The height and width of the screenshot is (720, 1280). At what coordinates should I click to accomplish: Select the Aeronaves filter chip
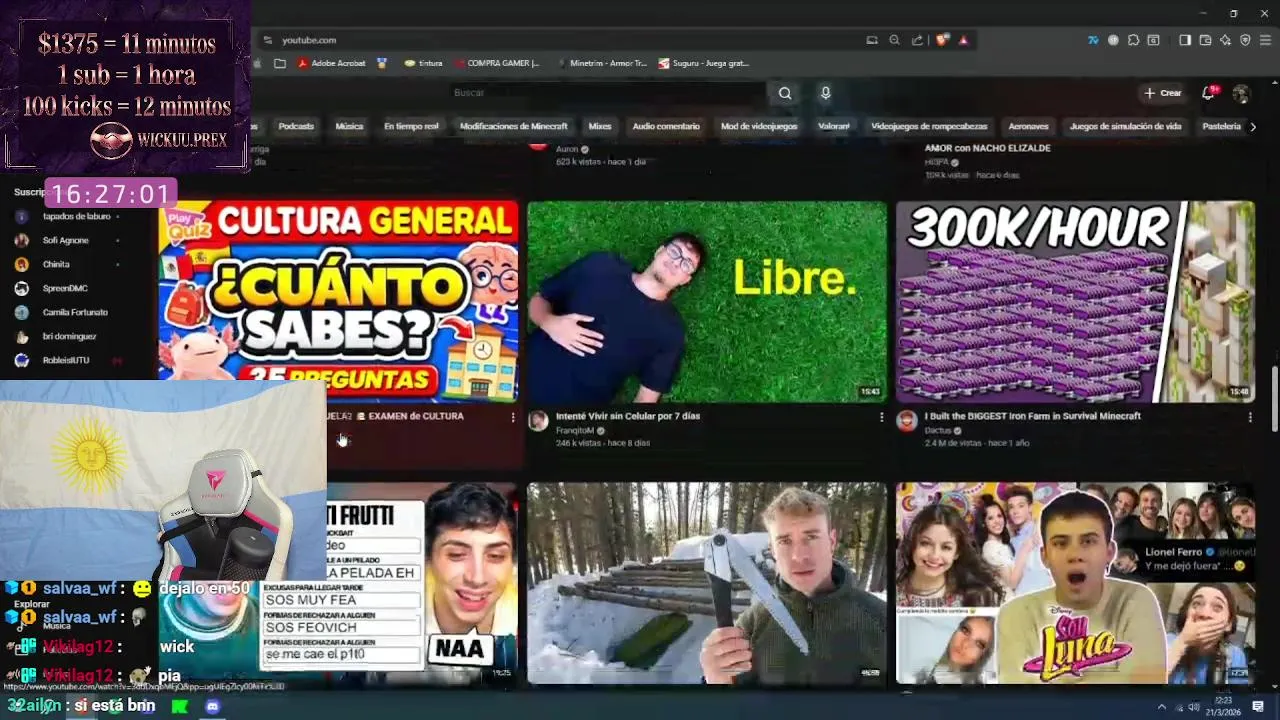[1028, 126]
